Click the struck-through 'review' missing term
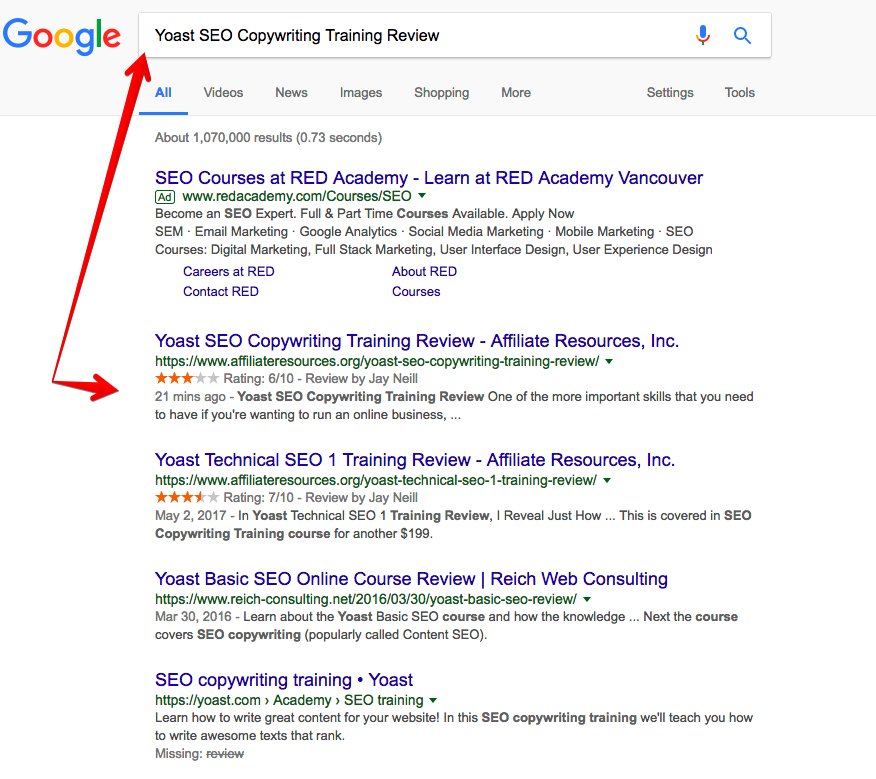Image resolution: width=876 pixels, height=779 pixels. (225, 754)
